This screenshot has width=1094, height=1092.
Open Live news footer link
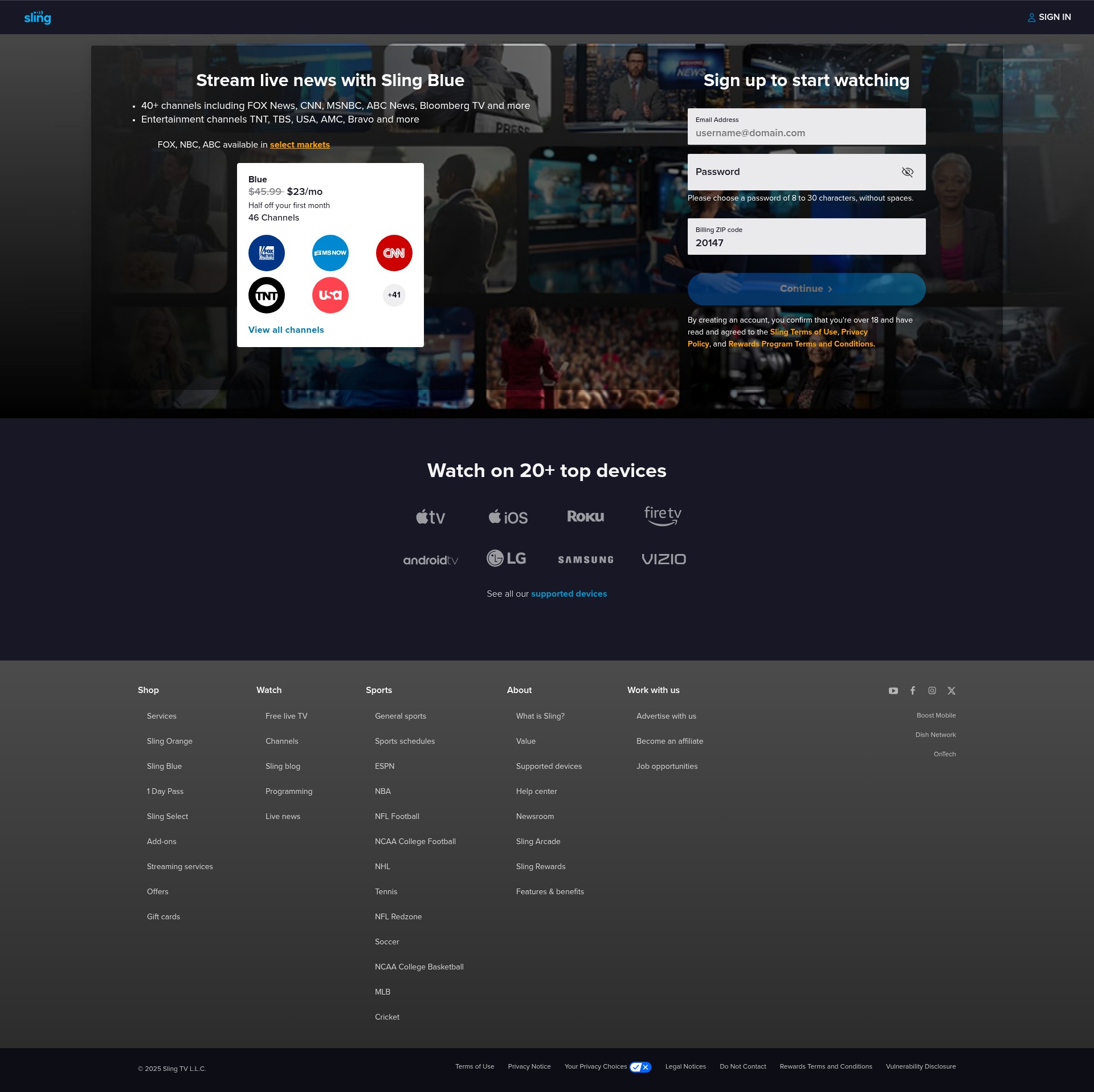pyautogui.click(x=283, y=816)
